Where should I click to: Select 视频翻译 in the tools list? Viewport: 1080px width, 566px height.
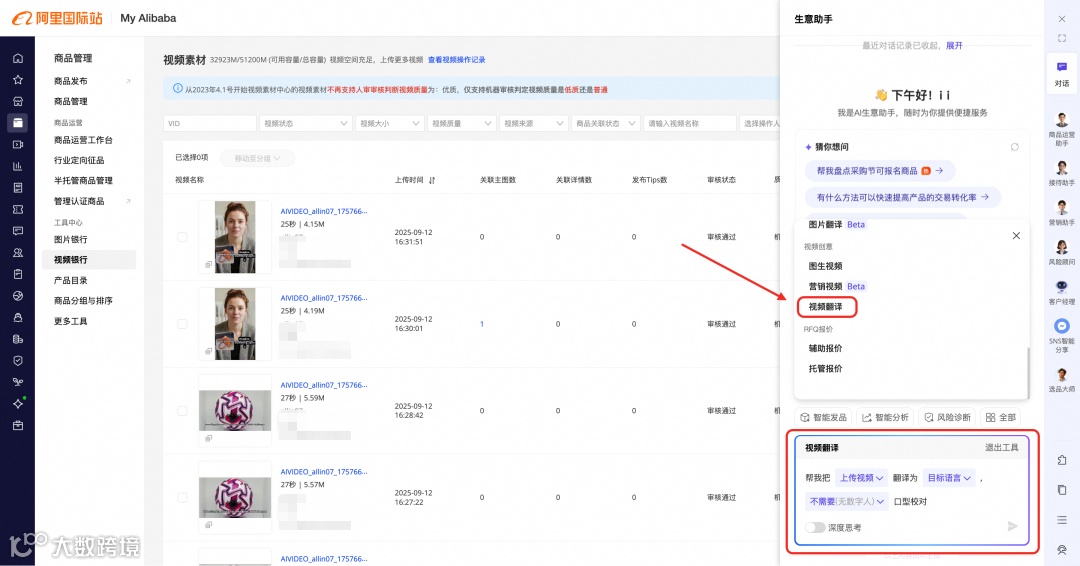click(826, 307)
